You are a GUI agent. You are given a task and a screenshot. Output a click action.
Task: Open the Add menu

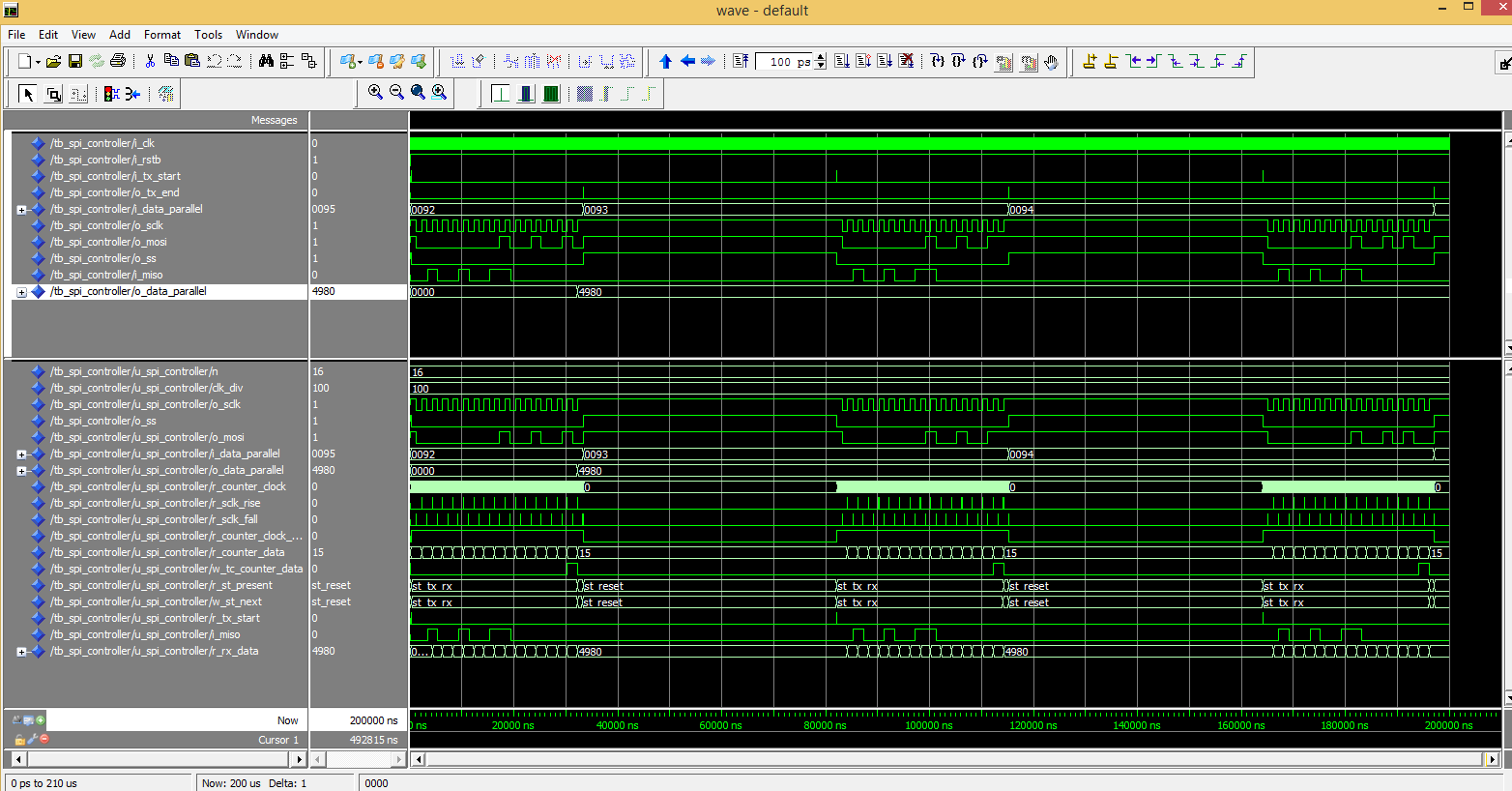pyautogui.click(x=120, y=34)
